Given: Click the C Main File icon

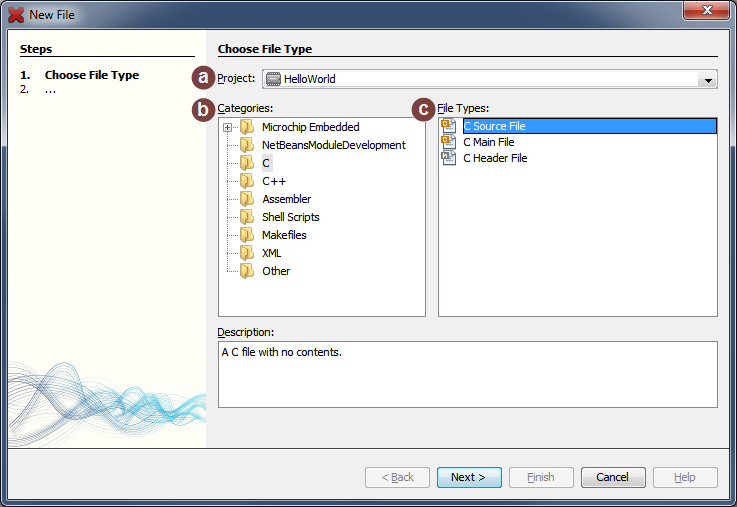Looking at the screenshot, I should click(x=448, y=142).
